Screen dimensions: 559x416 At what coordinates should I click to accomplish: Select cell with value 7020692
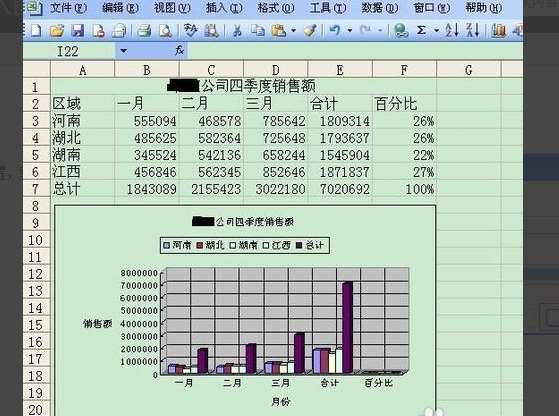coord(340,189)
